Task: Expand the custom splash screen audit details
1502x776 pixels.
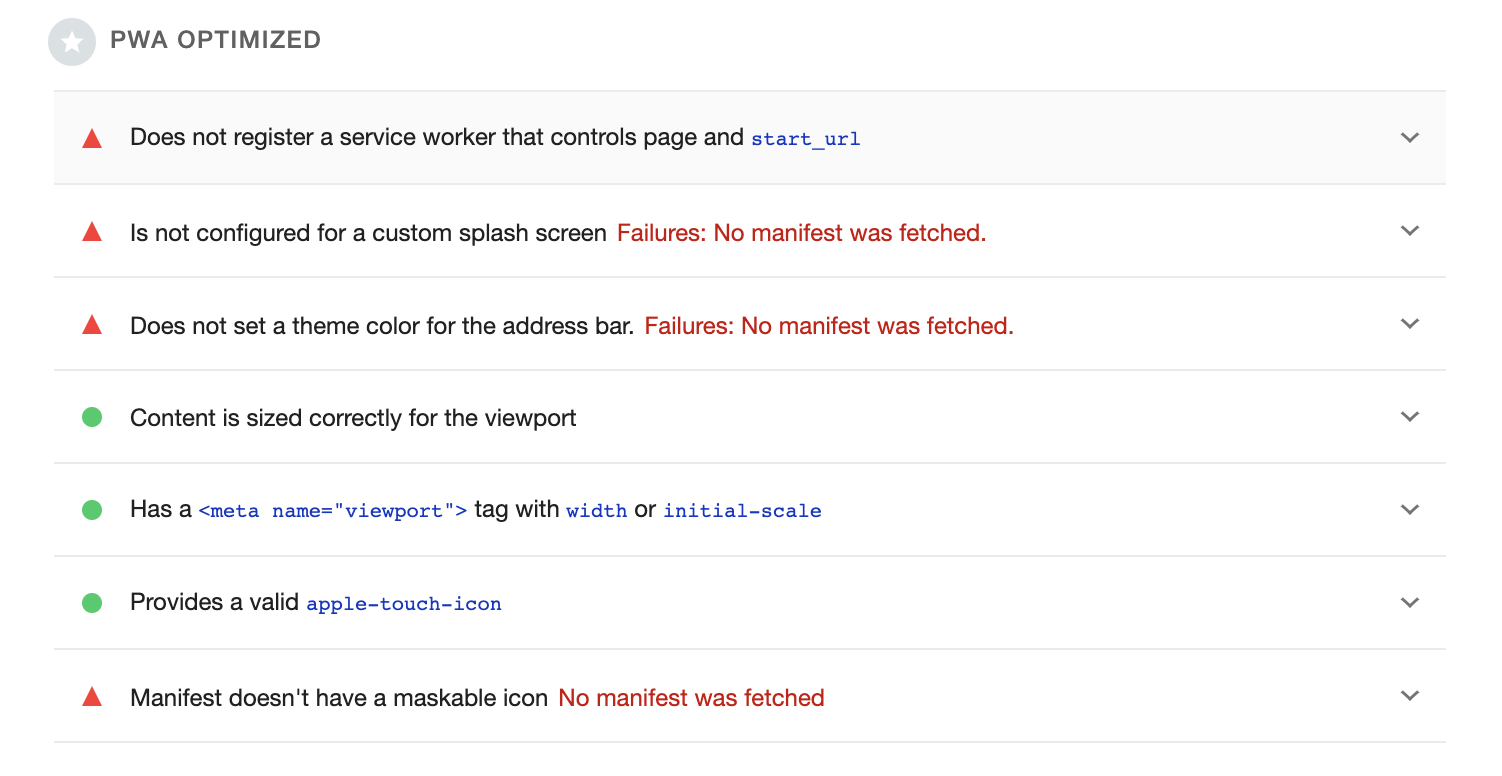Action: point(1410,231)
